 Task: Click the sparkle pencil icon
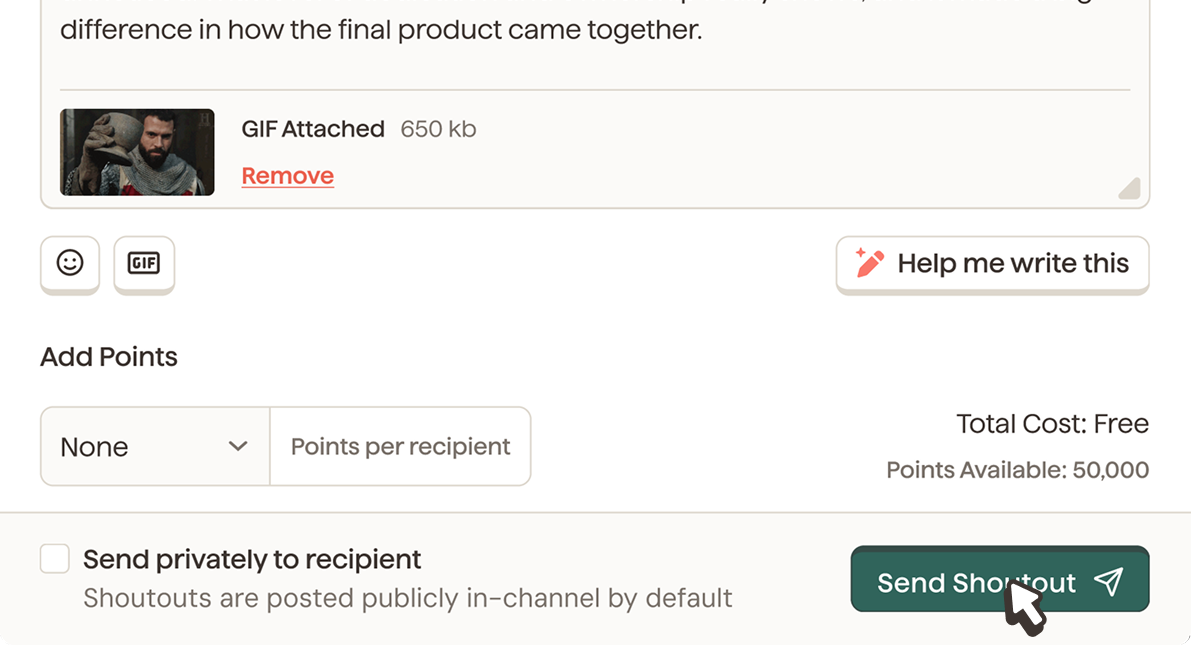tap(869, 263)
